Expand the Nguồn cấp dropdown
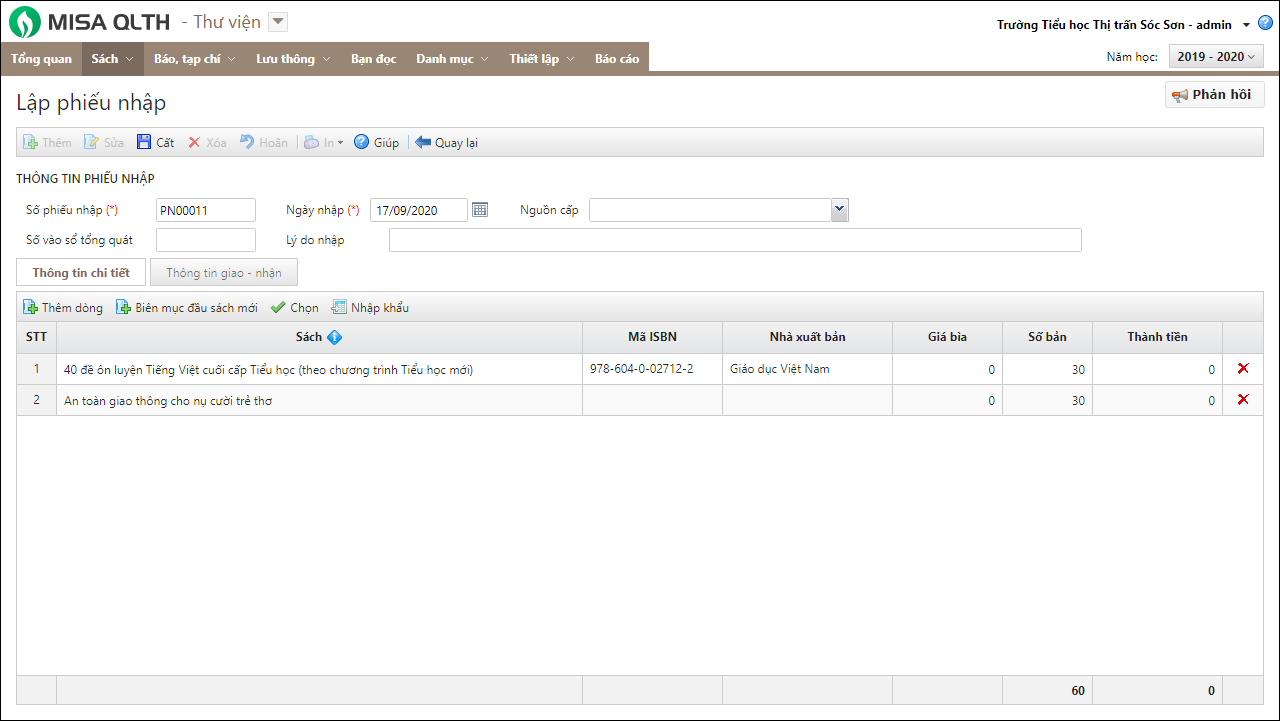This screenshot has height=721, width=1280. [839, 210]
